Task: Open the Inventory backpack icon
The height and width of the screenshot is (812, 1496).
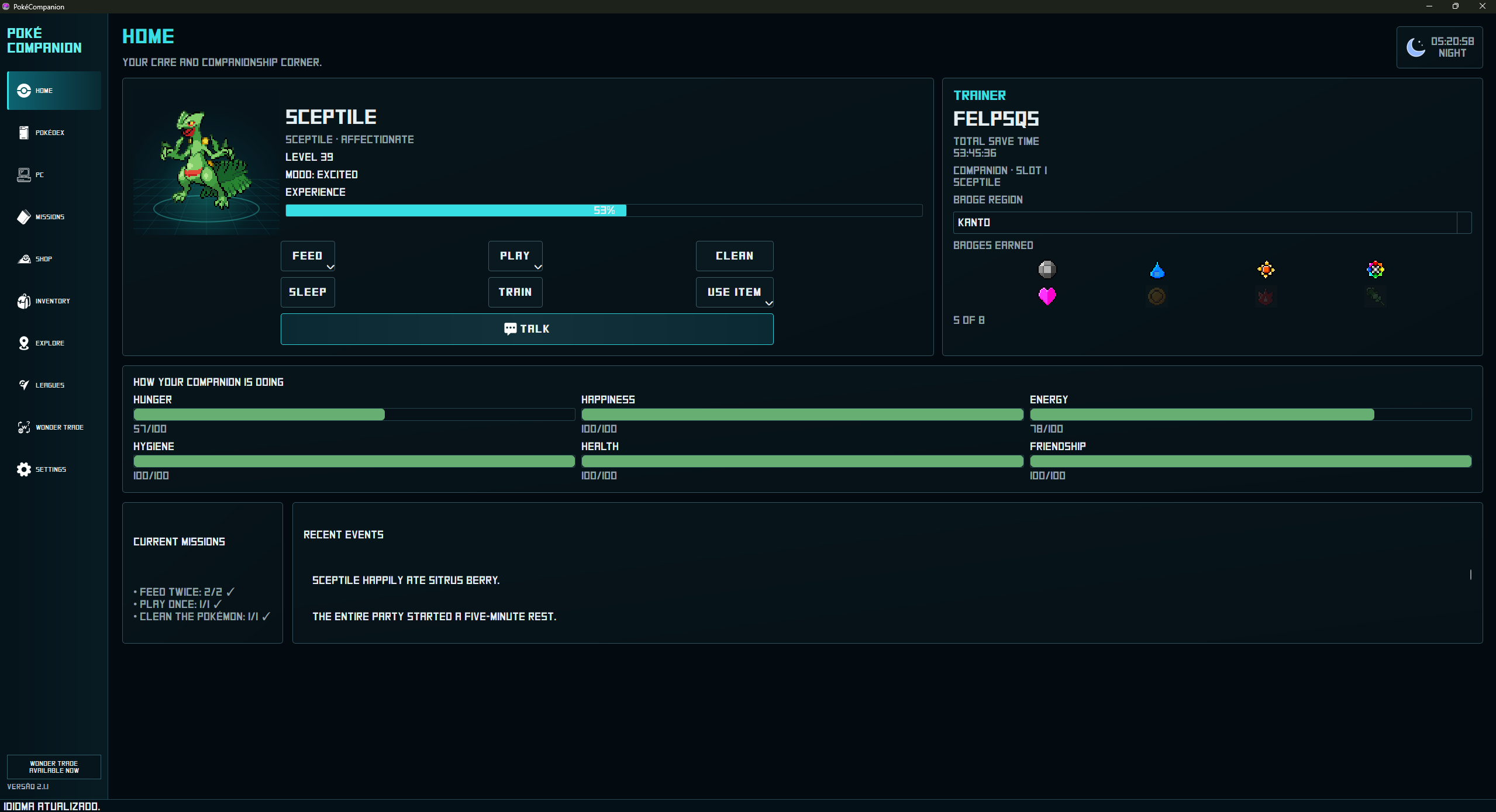Action: point(24,301)
